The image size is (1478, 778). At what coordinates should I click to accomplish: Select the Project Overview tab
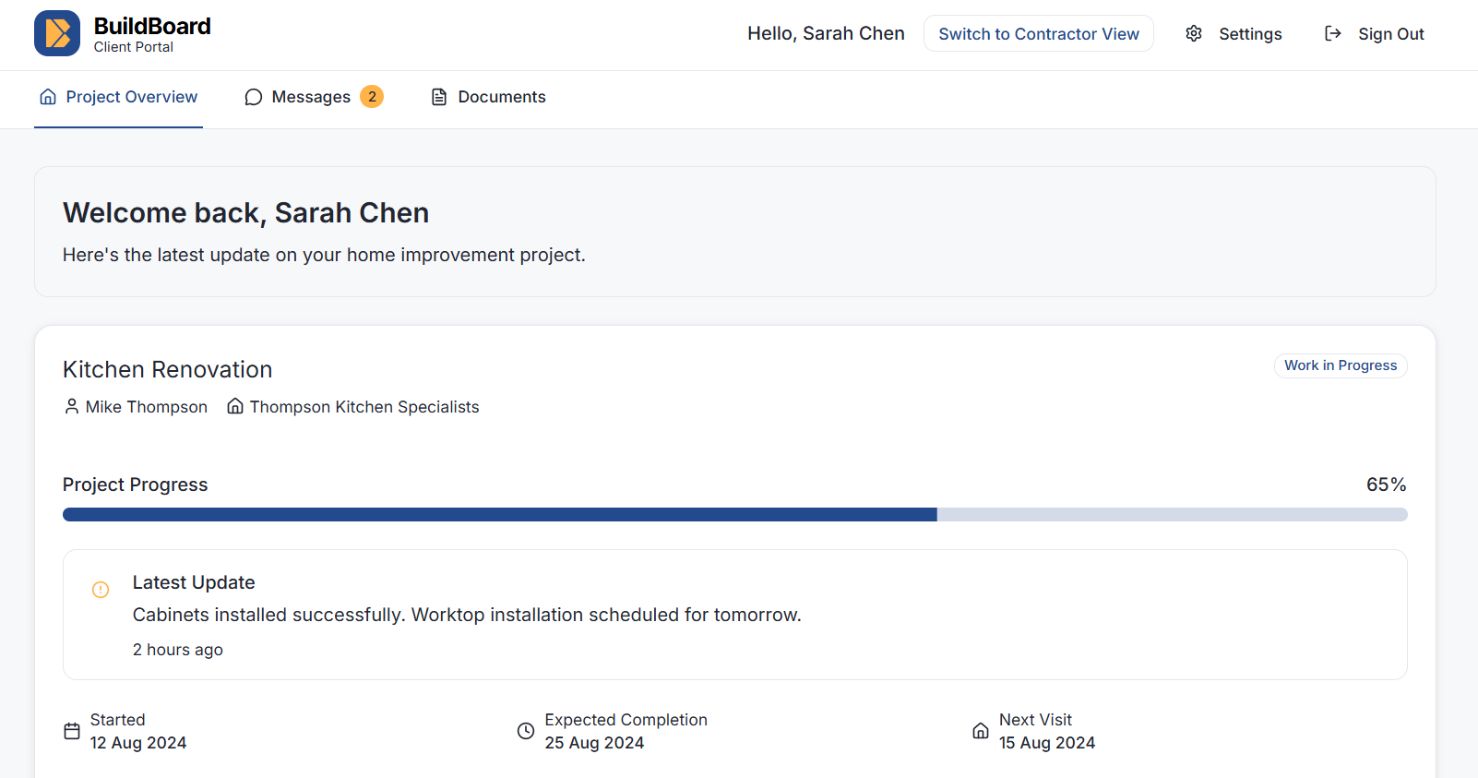coord(130,96)
